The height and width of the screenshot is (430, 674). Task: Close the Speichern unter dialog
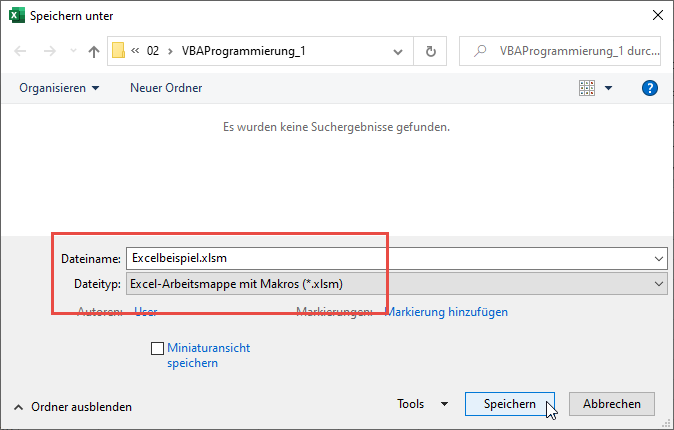(x=656, y=15)
